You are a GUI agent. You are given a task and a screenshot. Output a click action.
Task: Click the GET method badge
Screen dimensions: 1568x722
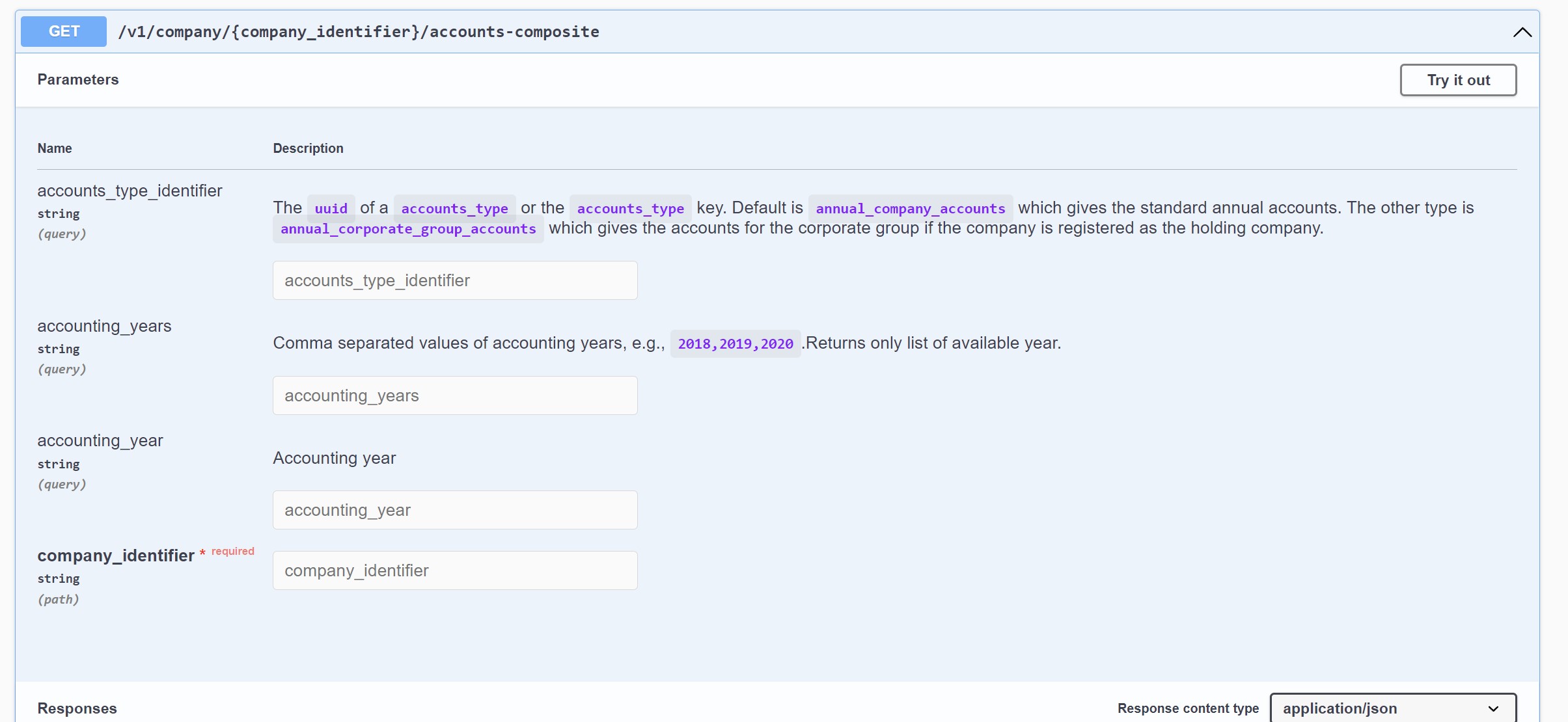[x=64, y=31]
